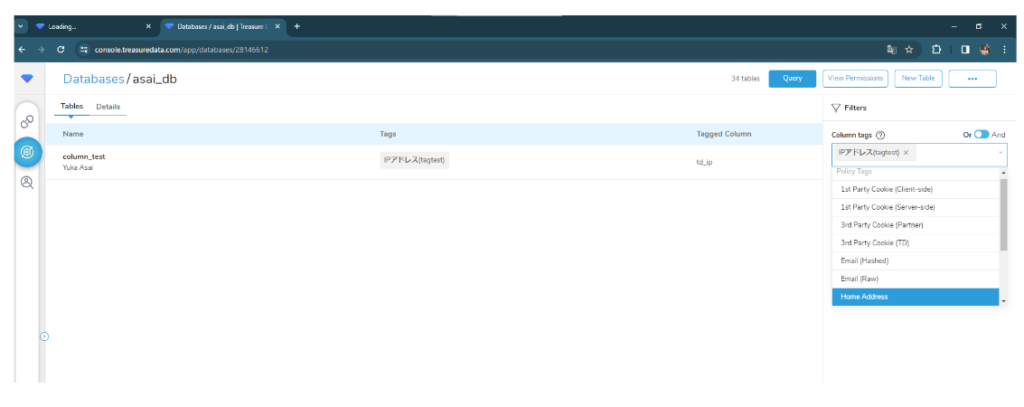This screenshot has height=407, width=1024.
Task: Open the three-dots more actions menu
Action: (972, 78)
